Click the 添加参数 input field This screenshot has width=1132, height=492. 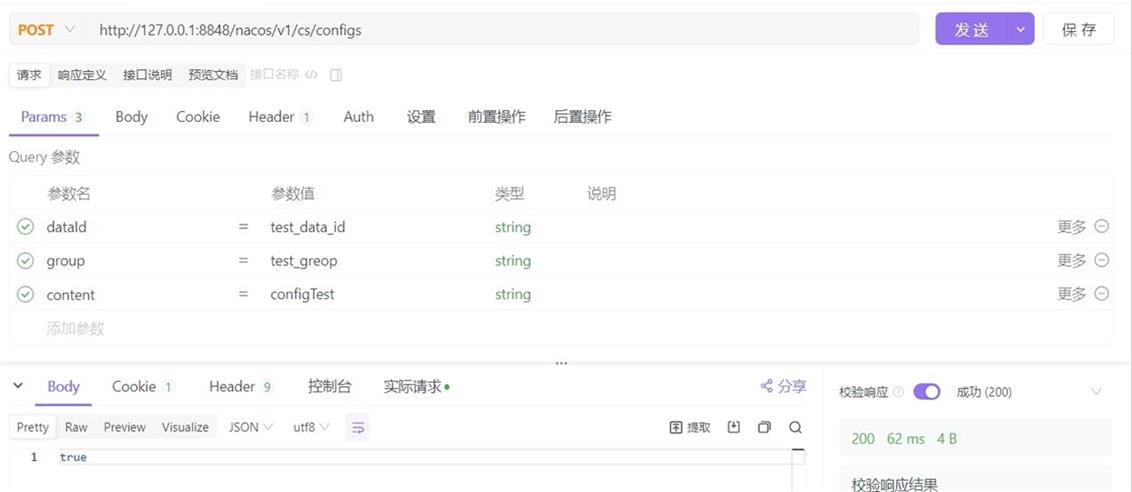click(x=76, y=328)
